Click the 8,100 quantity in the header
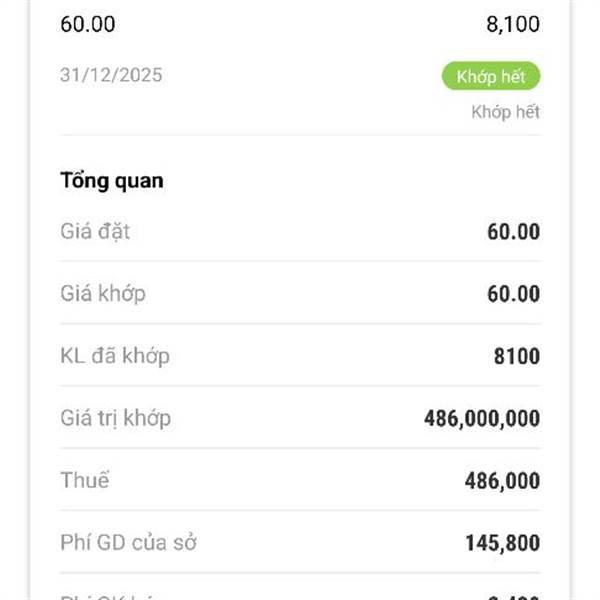Image resolution: width=600 pixels, height=600 pixels. pyautogui.click(x=513, y=24)
